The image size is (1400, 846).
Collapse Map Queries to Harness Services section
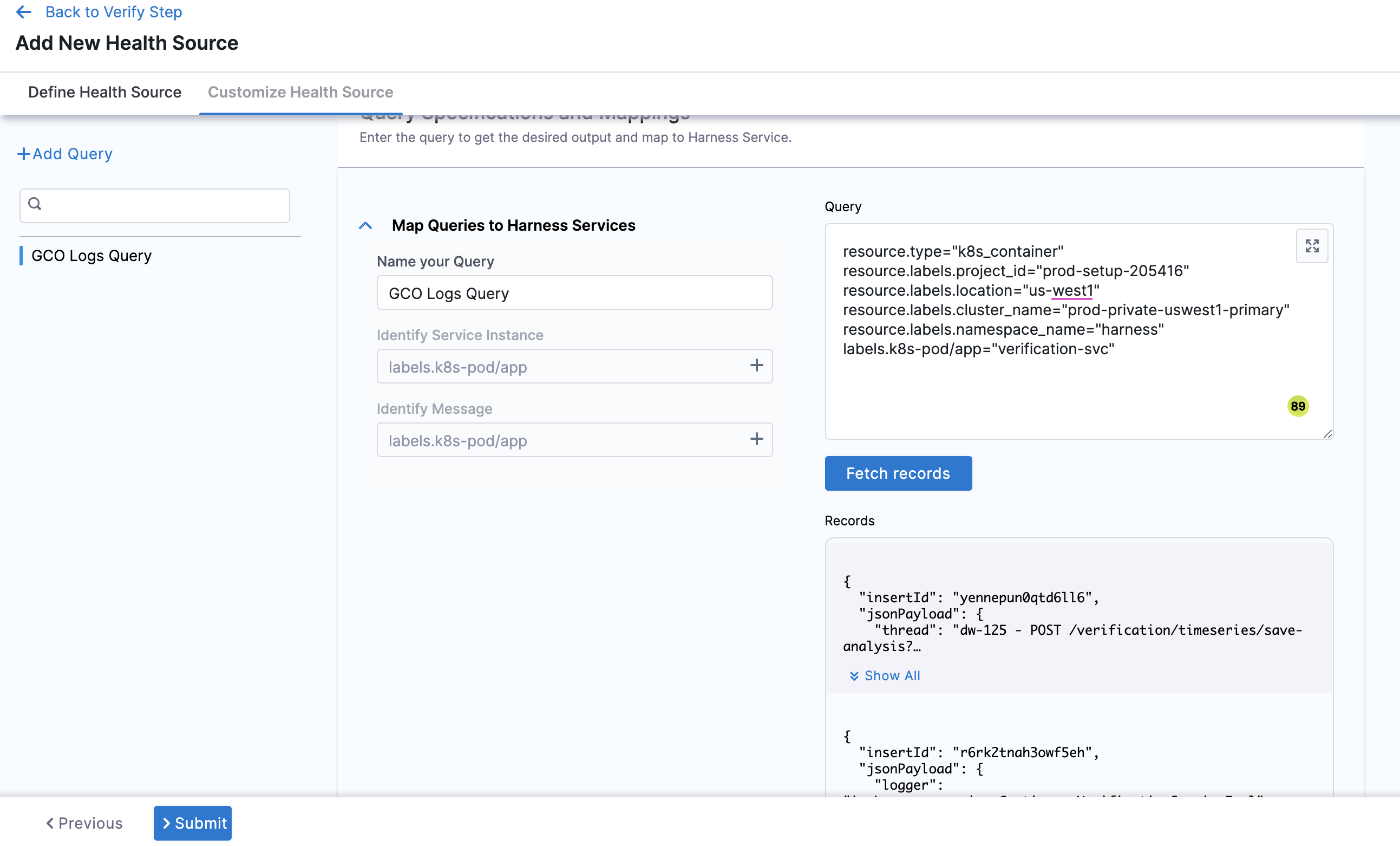(365, 226)
